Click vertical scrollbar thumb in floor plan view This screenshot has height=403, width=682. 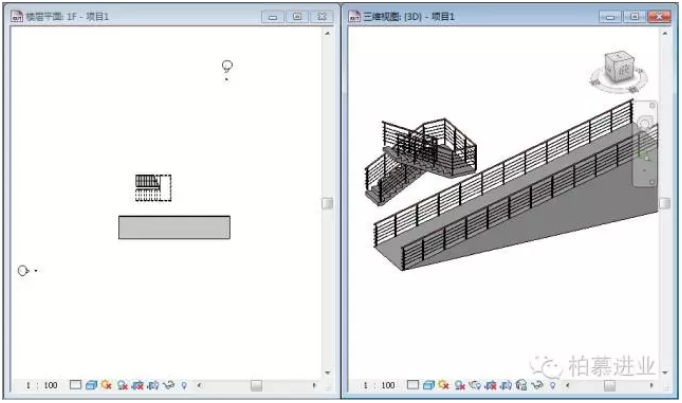click(326, 203)
